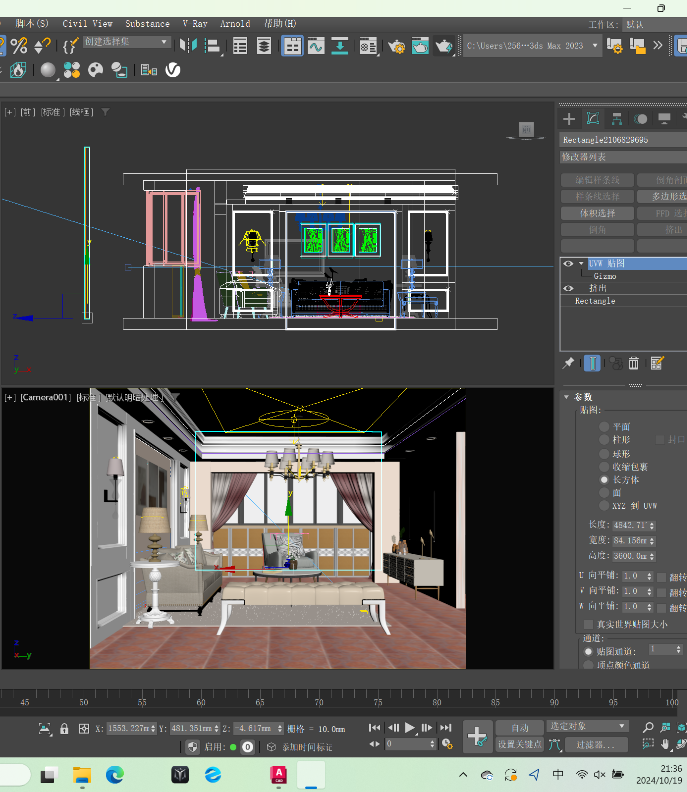Select the 平面 mapping radio button
This screenshot has width=687, height=792.
[x=604, y=426]
